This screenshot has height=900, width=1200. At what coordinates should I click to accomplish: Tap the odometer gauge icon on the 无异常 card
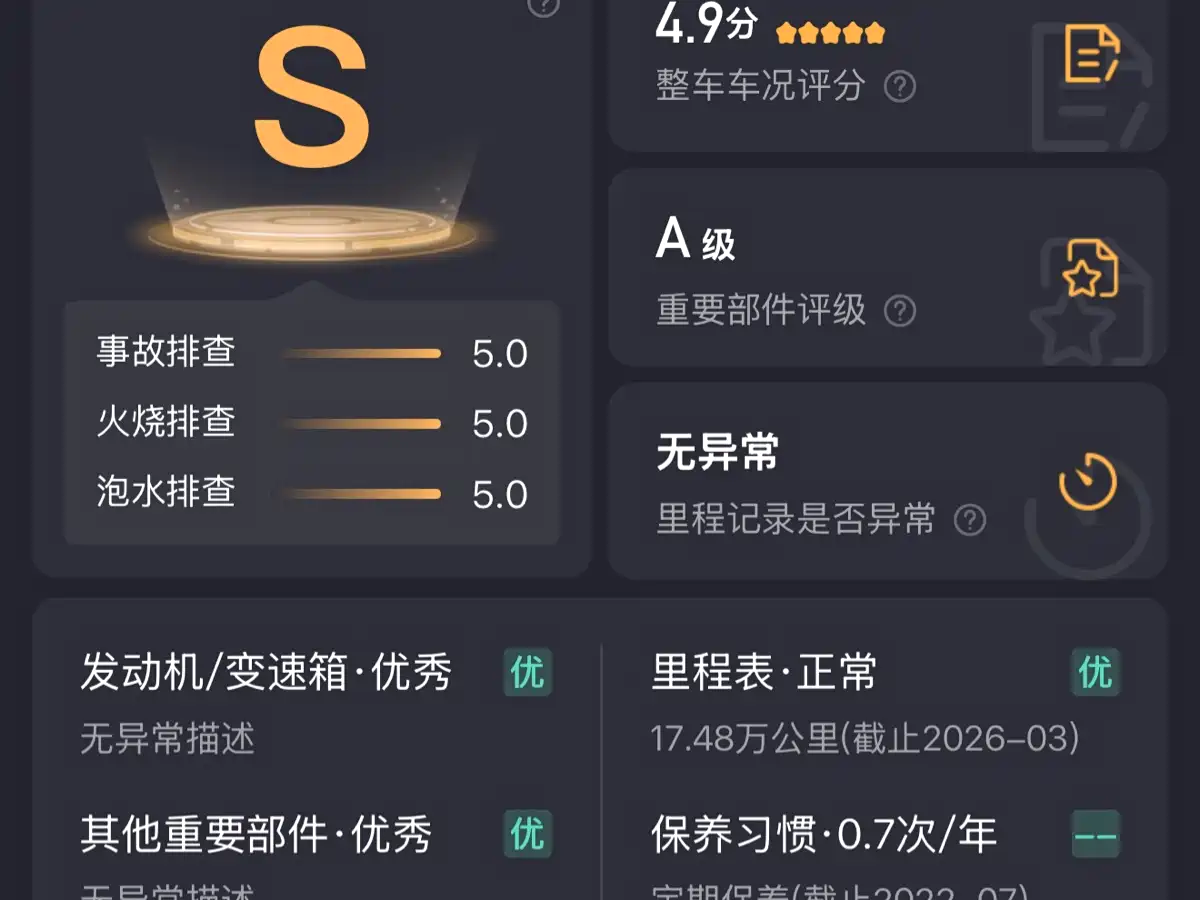point(1087,483)
